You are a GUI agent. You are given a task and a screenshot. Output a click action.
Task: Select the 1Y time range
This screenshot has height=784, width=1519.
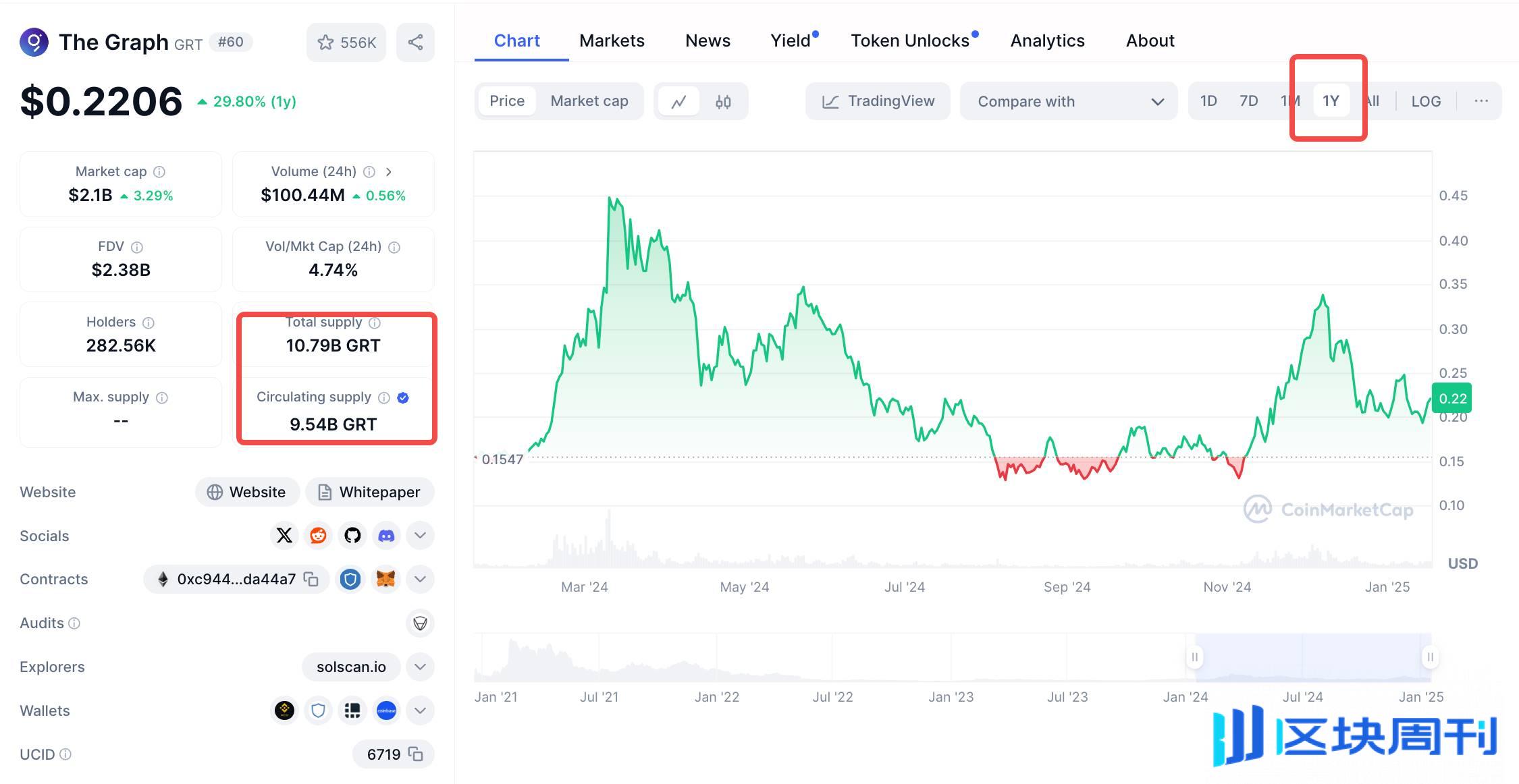1331,101
